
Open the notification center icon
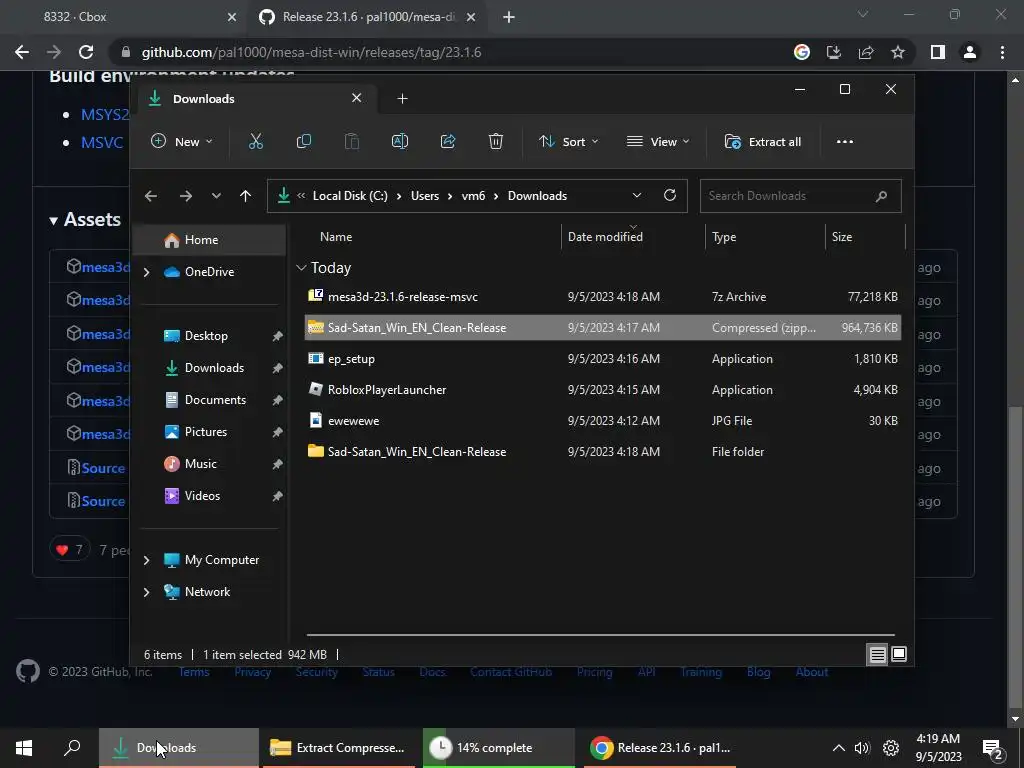pyautogui.click(x=993, y=748)
